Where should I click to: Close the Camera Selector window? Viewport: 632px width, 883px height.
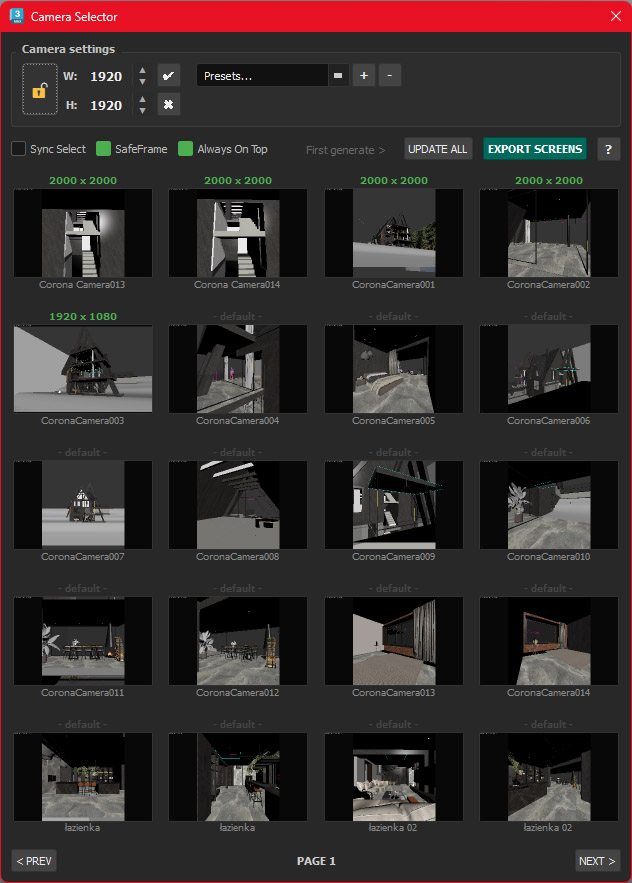[616, 16]
